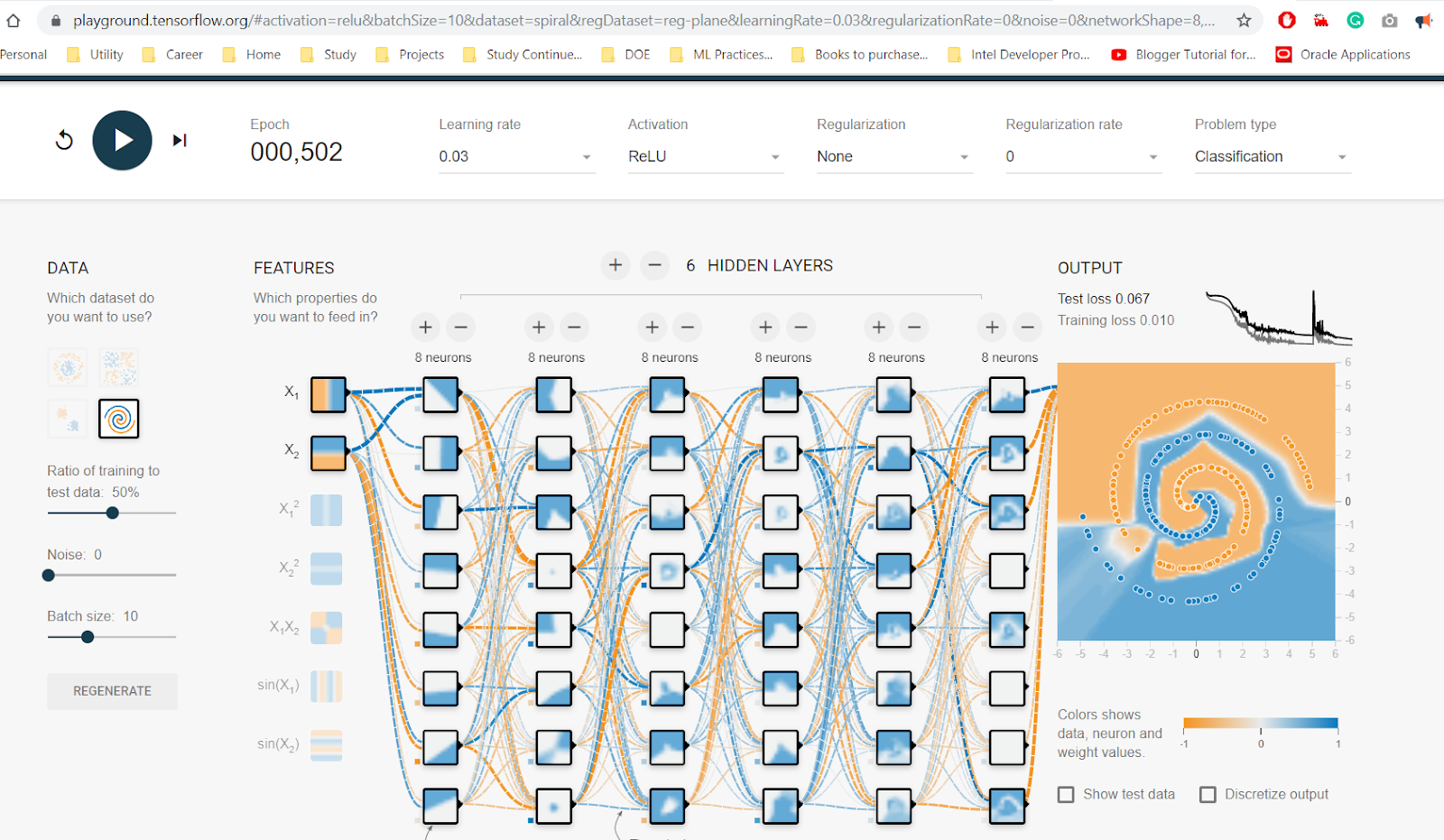Activate the X1X2 feature
The image size is (1444, 840).
pyautogui.click(x=327, y=627)
